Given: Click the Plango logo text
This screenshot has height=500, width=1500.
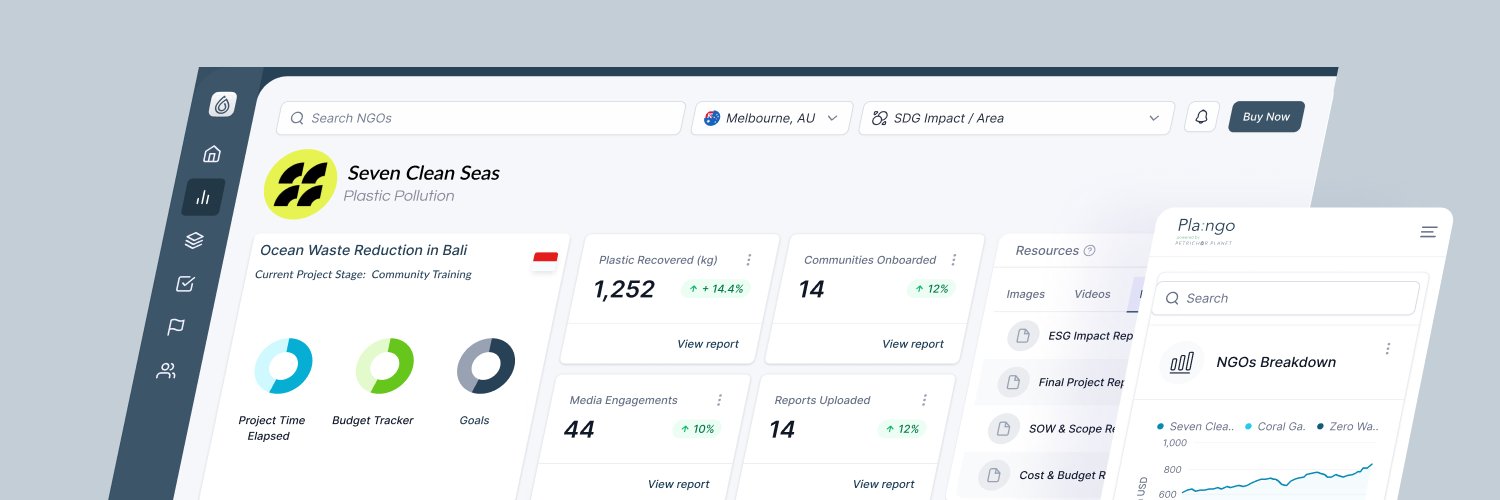Looking at the screenshot, I should tap(1206, 226).
